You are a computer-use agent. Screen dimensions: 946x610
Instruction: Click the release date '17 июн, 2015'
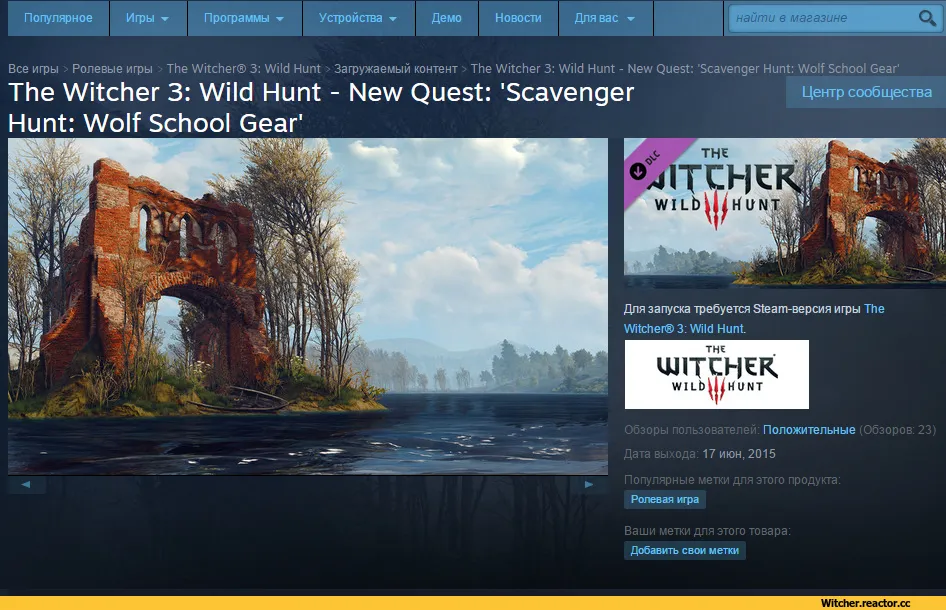click(x=739, y=454)
